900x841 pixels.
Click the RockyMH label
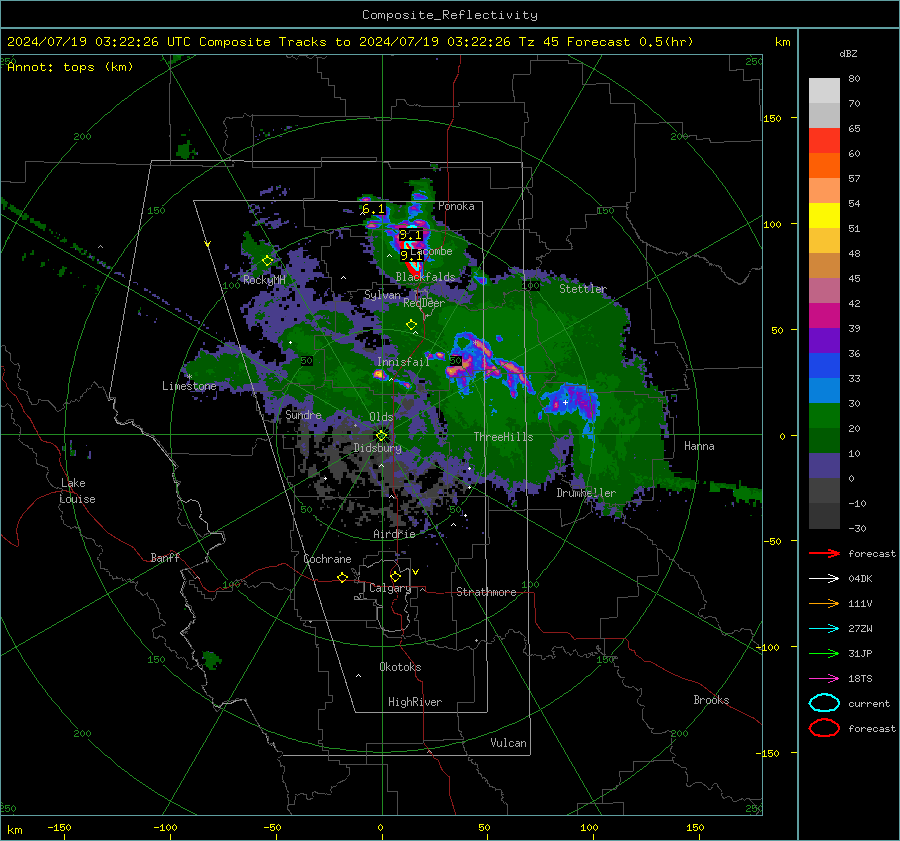(x=264, y=280)
